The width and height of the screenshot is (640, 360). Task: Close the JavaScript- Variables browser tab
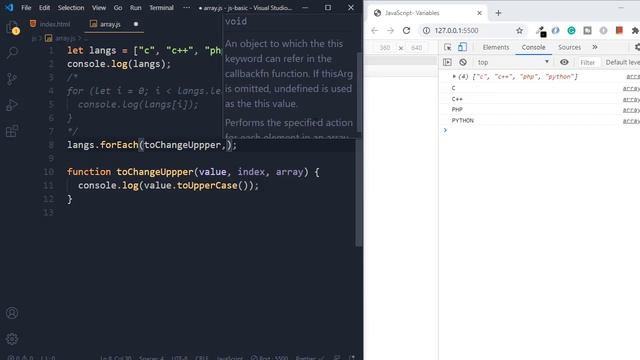coord(480,13)
